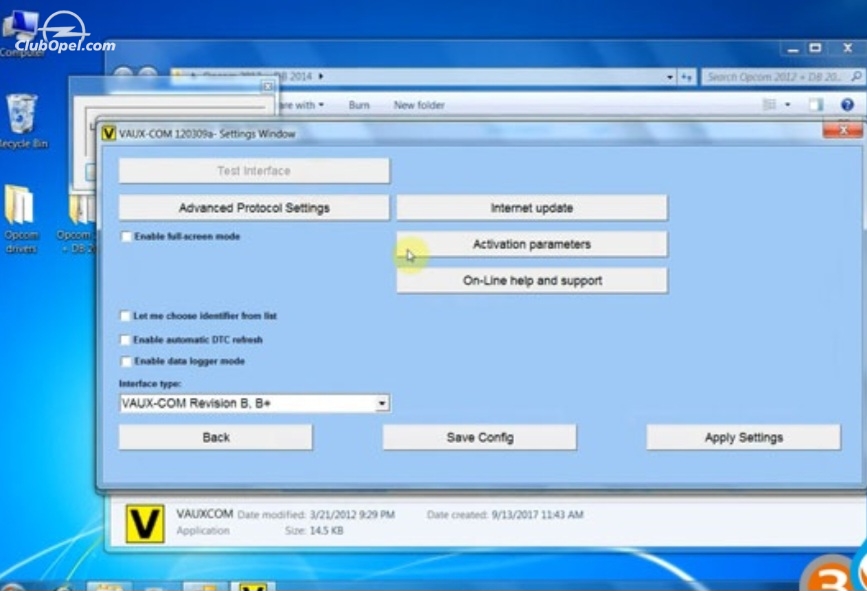This screenshot has width=867, height=591.
Task: Save Config in VAUX-COM settings
Action: click(479, 437)
